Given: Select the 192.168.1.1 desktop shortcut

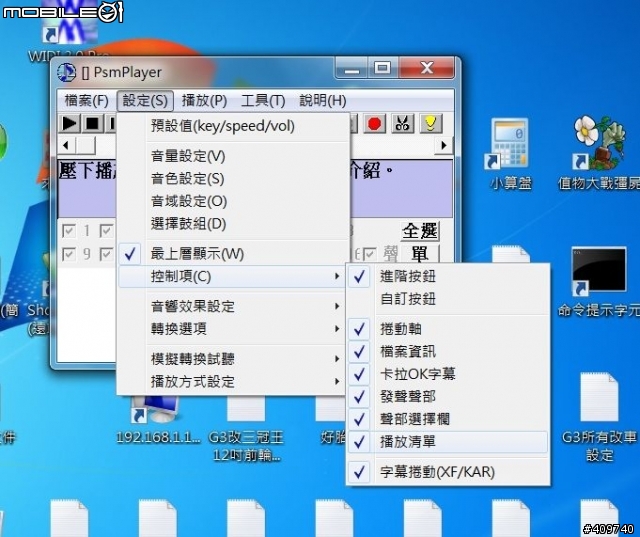Looking at the screenshot, I should coord(158,420).
